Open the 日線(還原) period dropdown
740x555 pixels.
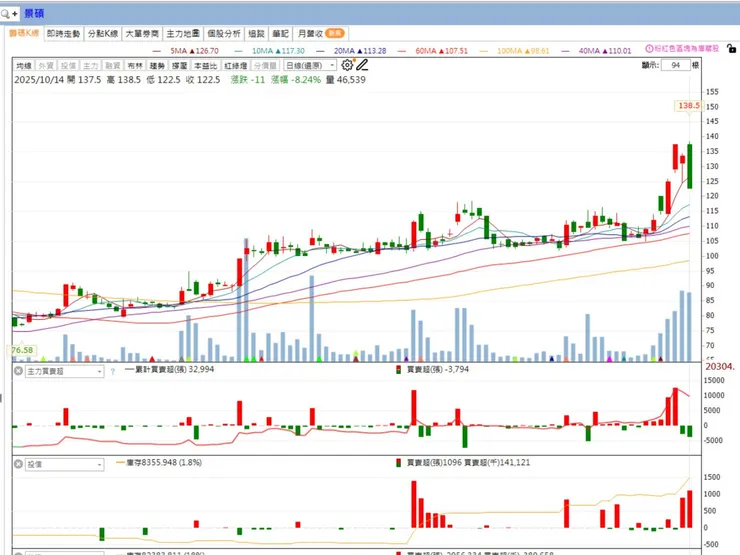tap(310, 66)
